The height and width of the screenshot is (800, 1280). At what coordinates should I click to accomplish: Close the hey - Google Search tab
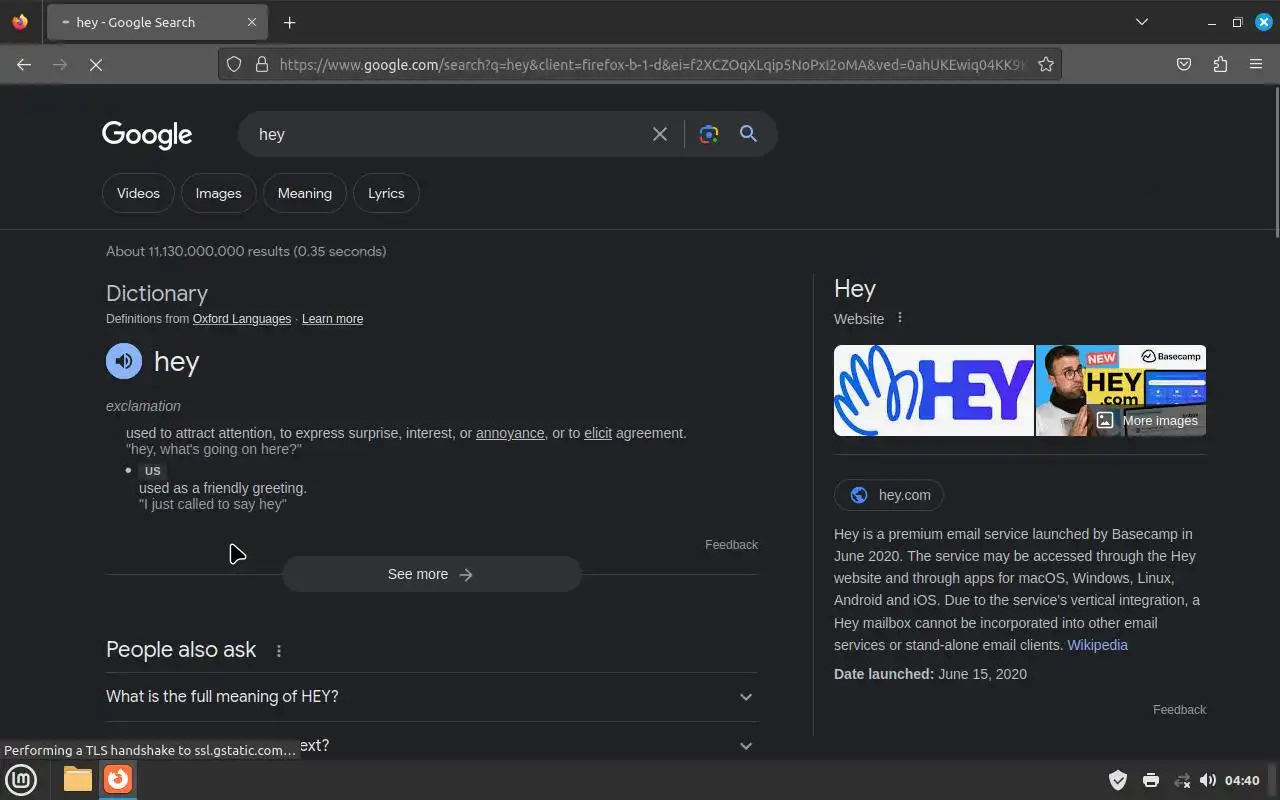click(252, 22)
